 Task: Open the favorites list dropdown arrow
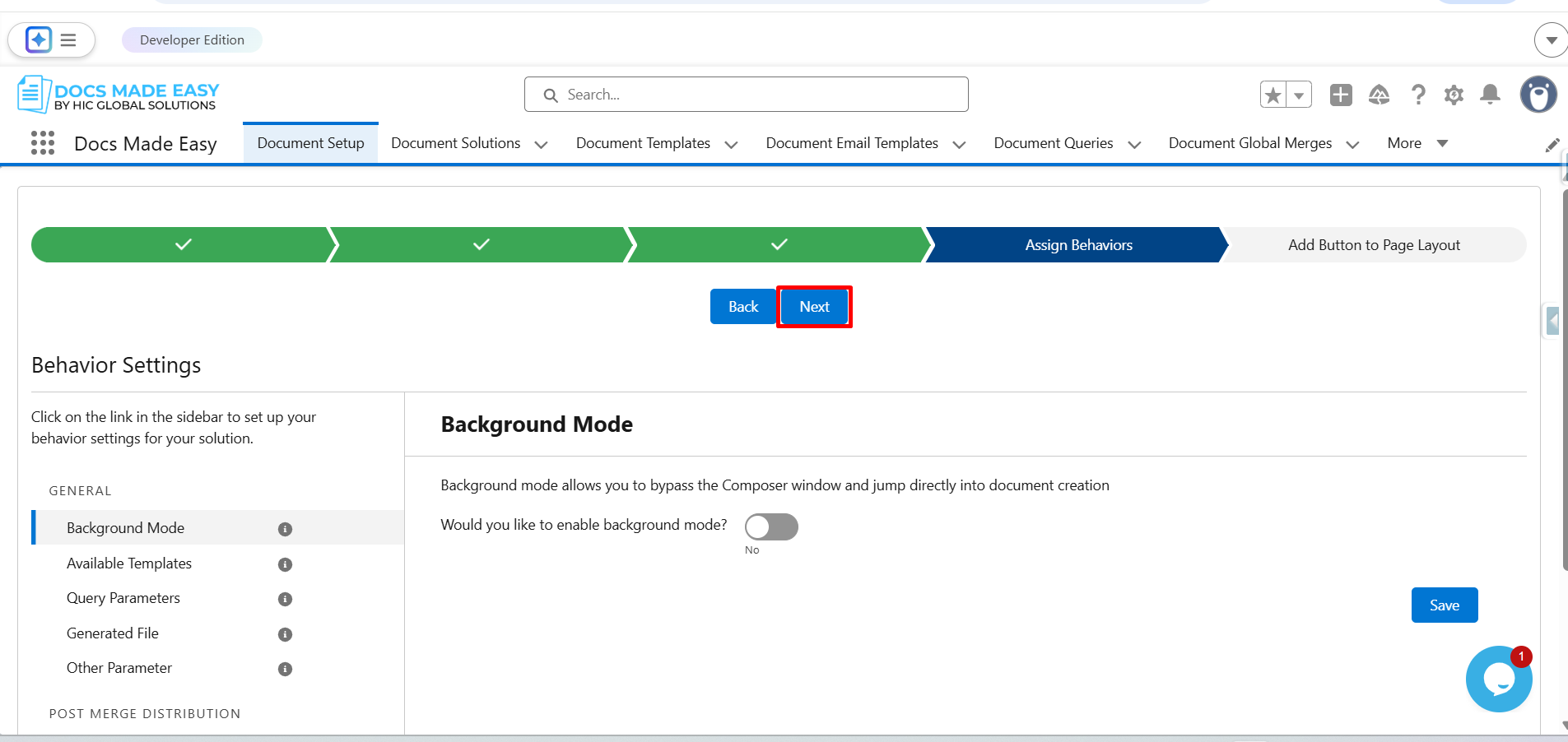pyautogui.click(x=1299, y=95)
